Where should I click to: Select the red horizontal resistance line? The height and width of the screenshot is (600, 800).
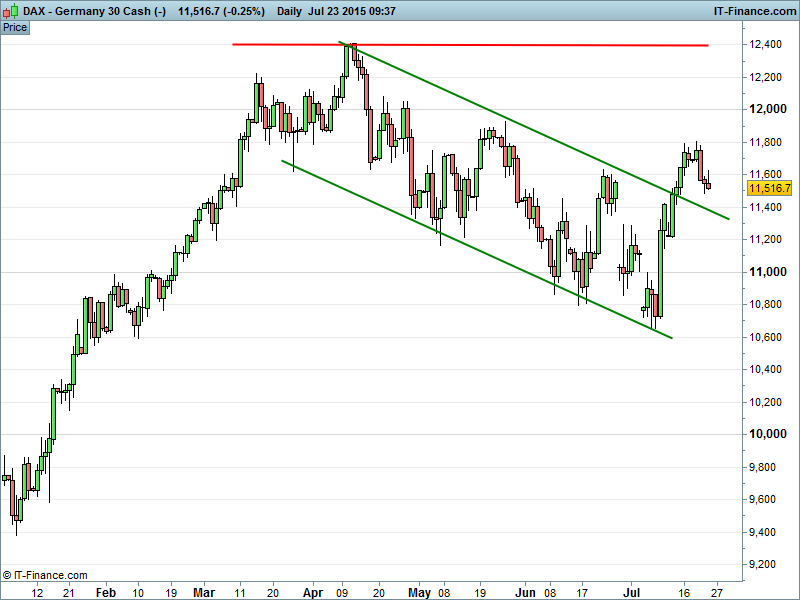point(500,45)
